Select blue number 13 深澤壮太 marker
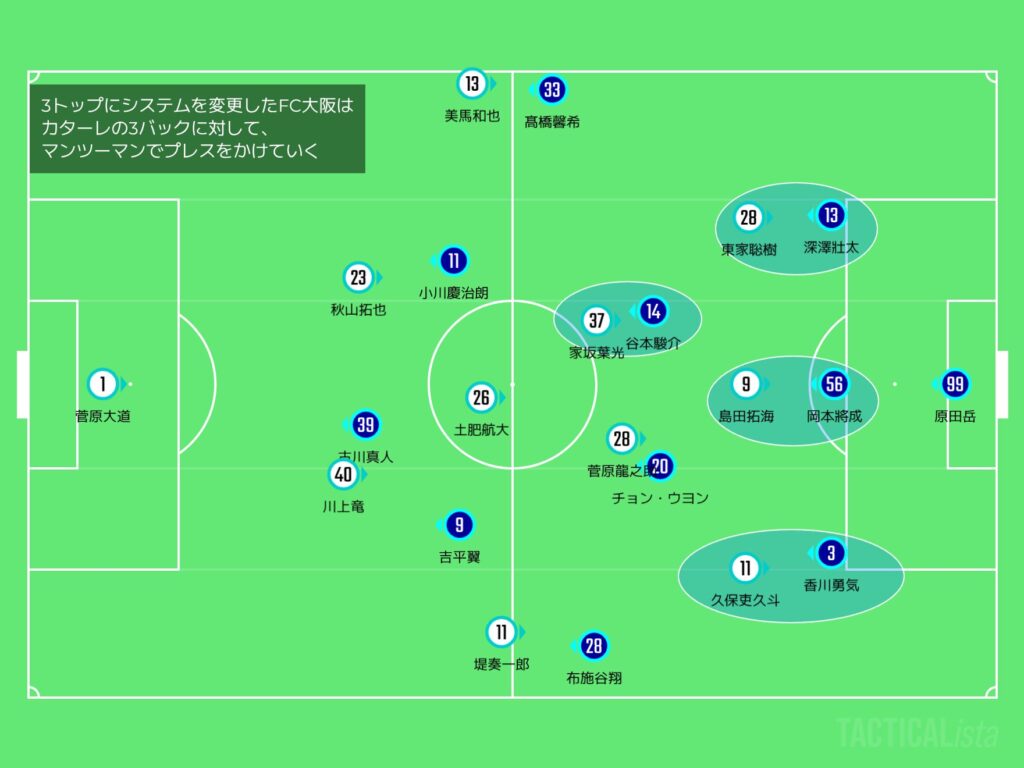This screenshot has height=768, width=1024. pos(830,216)
